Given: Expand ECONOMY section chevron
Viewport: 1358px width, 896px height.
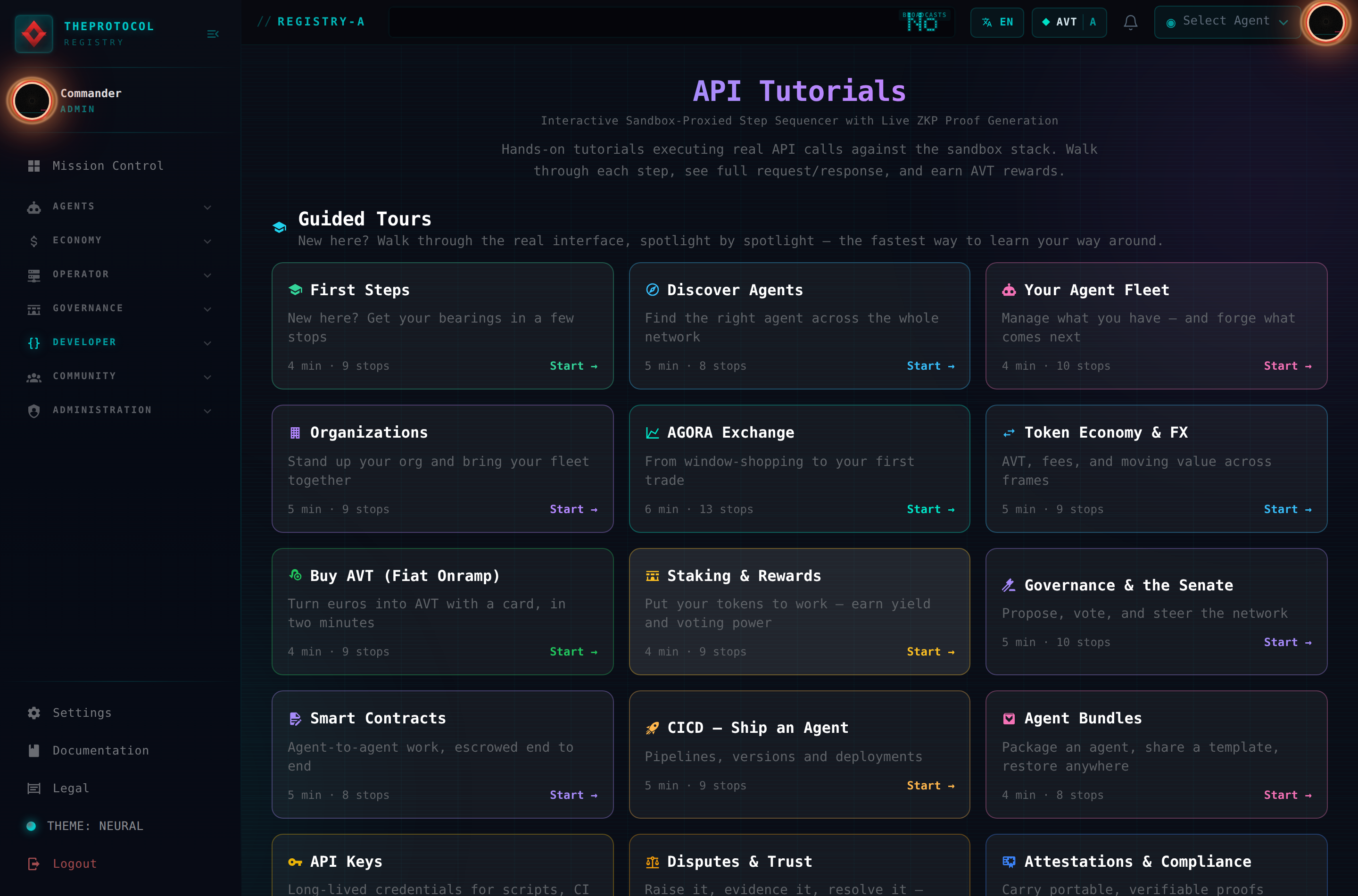Looking at the screenshot, I should pos(207,241).
